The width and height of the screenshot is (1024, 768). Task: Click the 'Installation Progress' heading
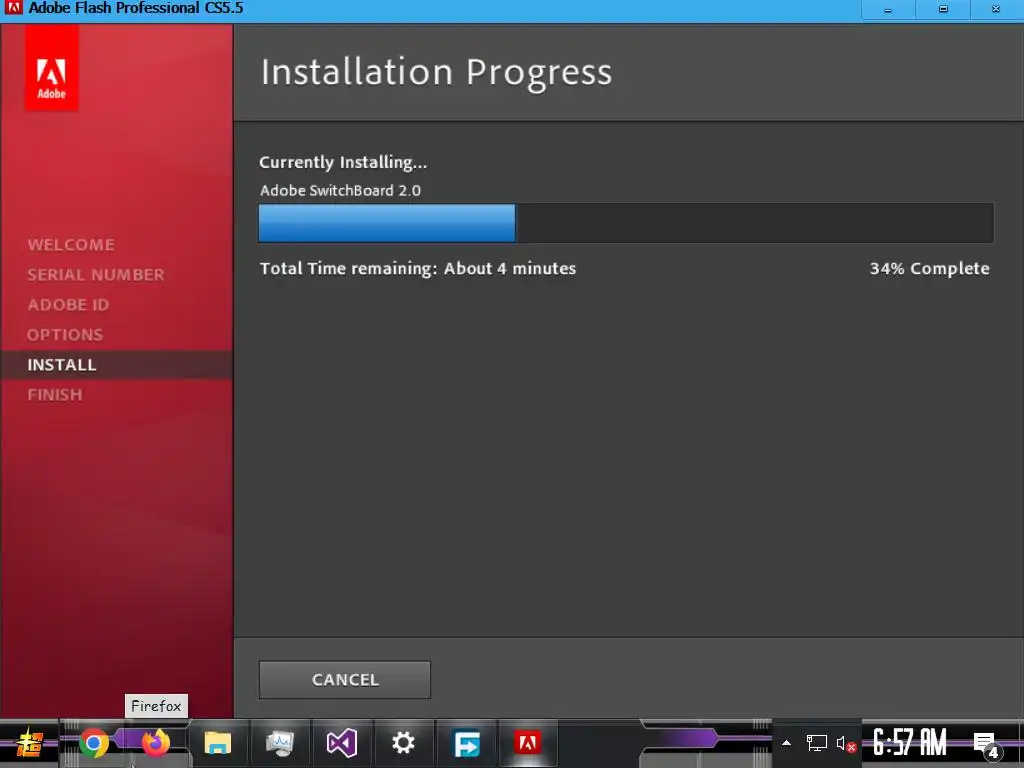point(436,72)
